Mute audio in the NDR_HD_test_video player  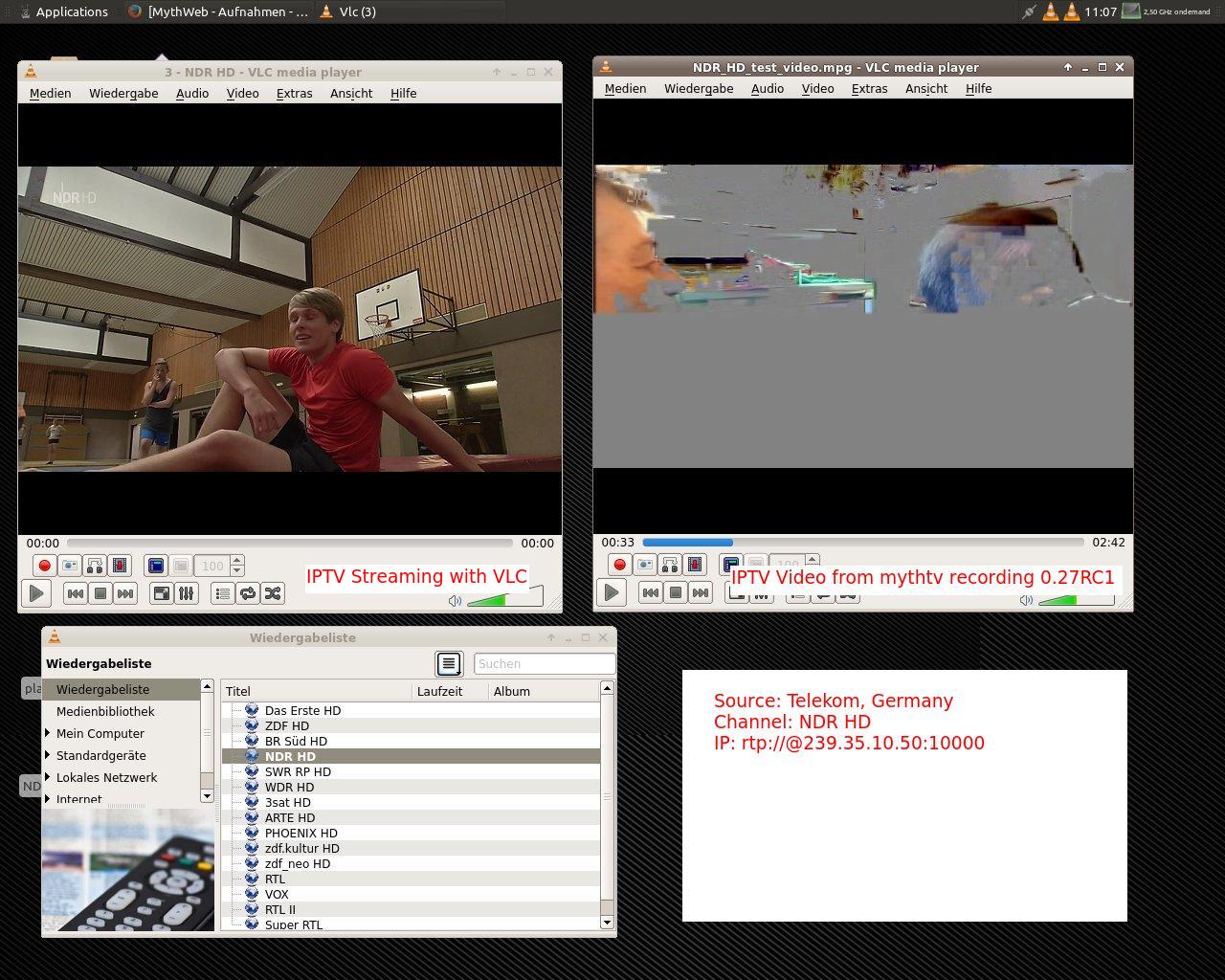tap(1026, 600)
